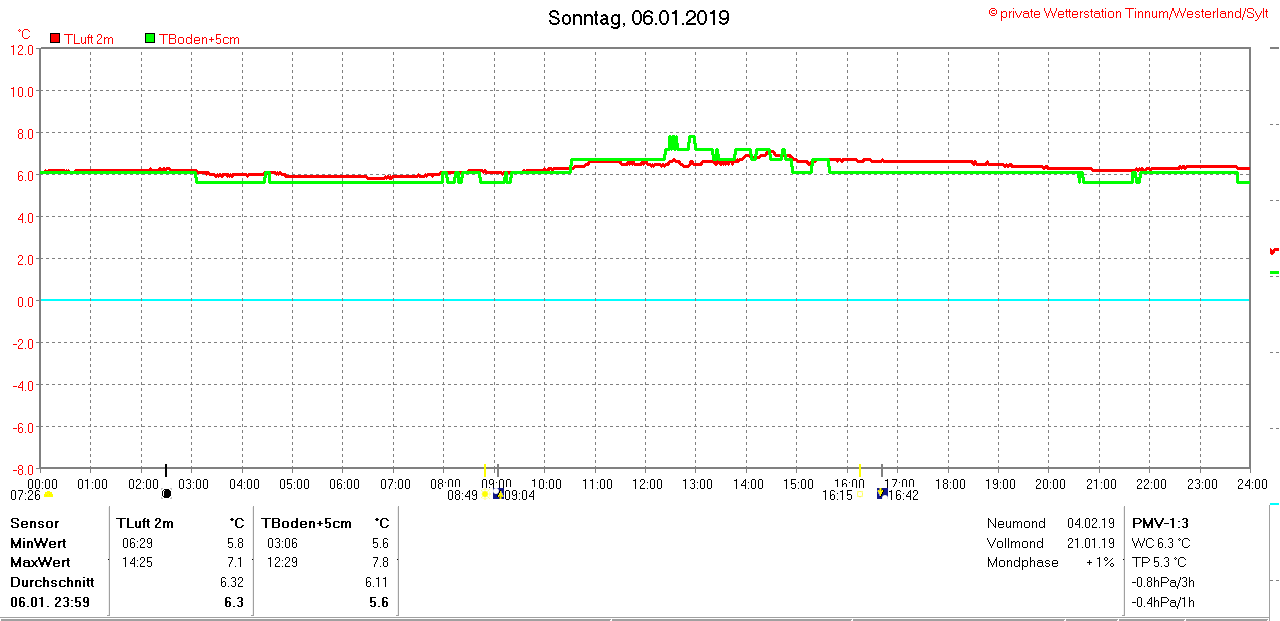The width and height of the screenshot is (1280, 621).
Task: Click the blue moonset icon at 16:42
Action: pyautogui.click(x=882, y=493)
